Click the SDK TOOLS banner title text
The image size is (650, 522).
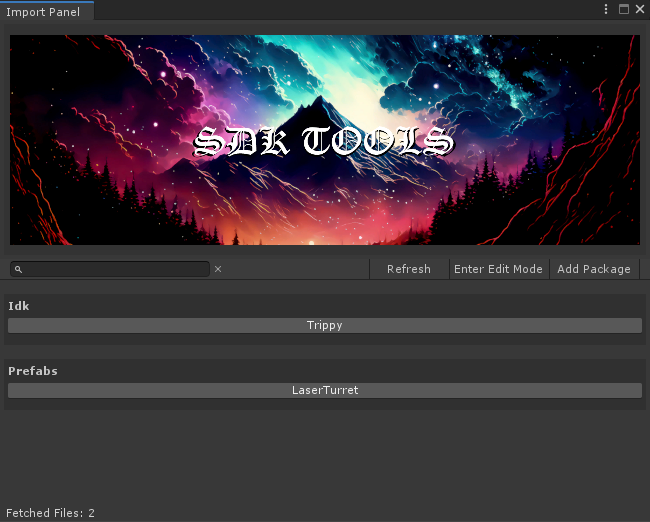coord(324,142)
